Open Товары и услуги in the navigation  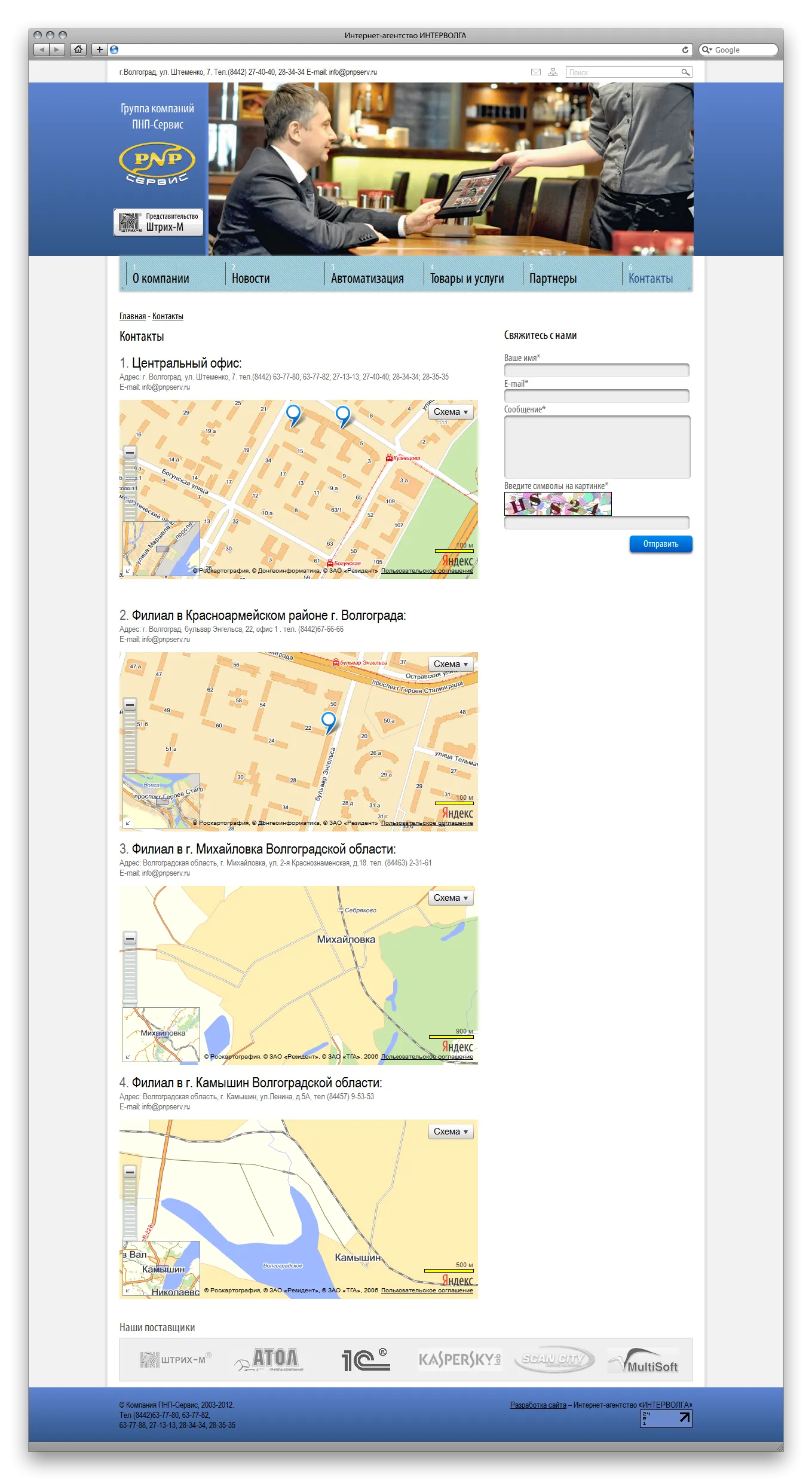pyautogui.click(x=467, y=279)
